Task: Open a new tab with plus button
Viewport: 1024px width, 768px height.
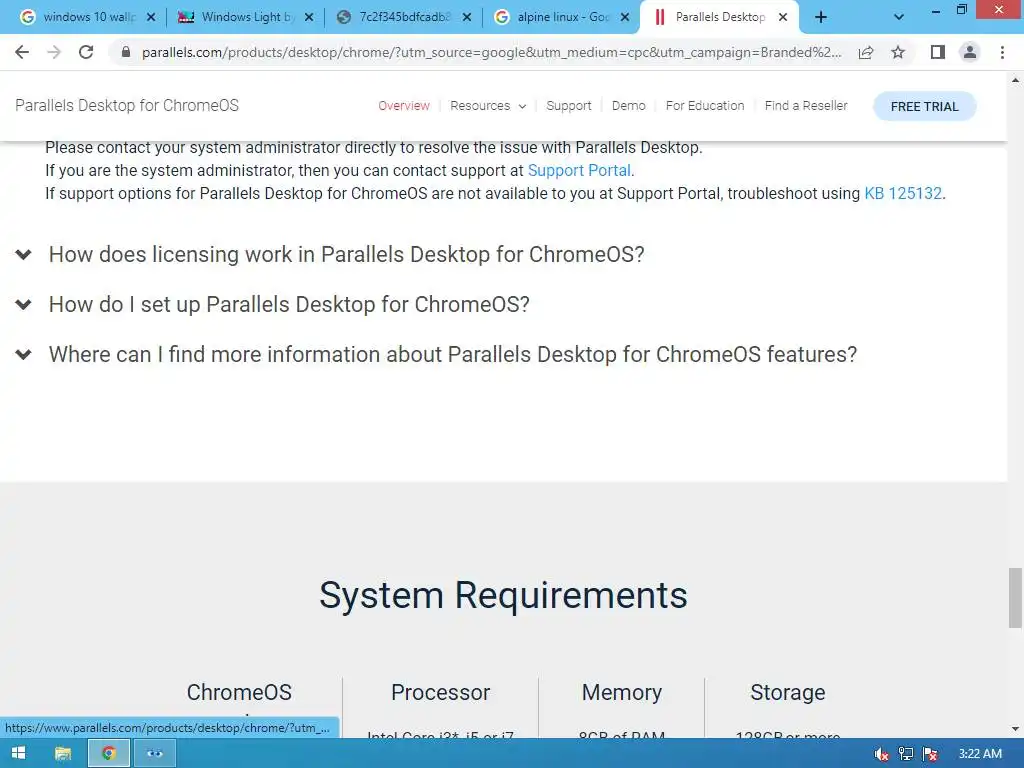Action: (821, 17)
